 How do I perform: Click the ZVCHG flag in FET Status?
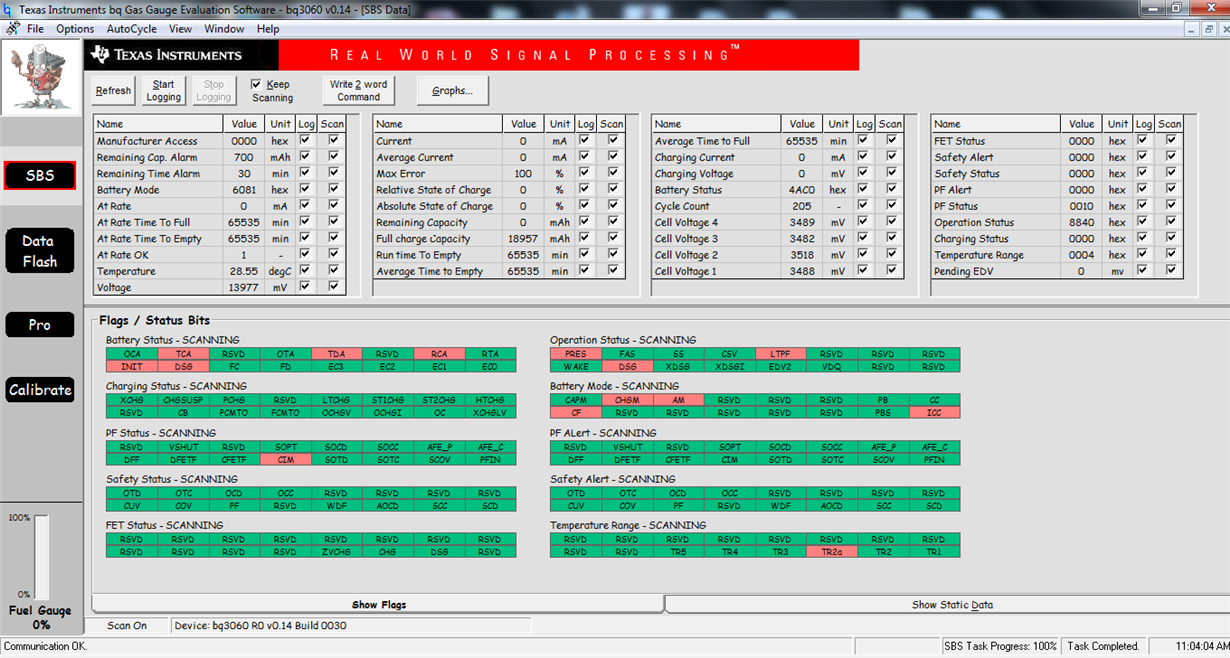click(337, 551)
